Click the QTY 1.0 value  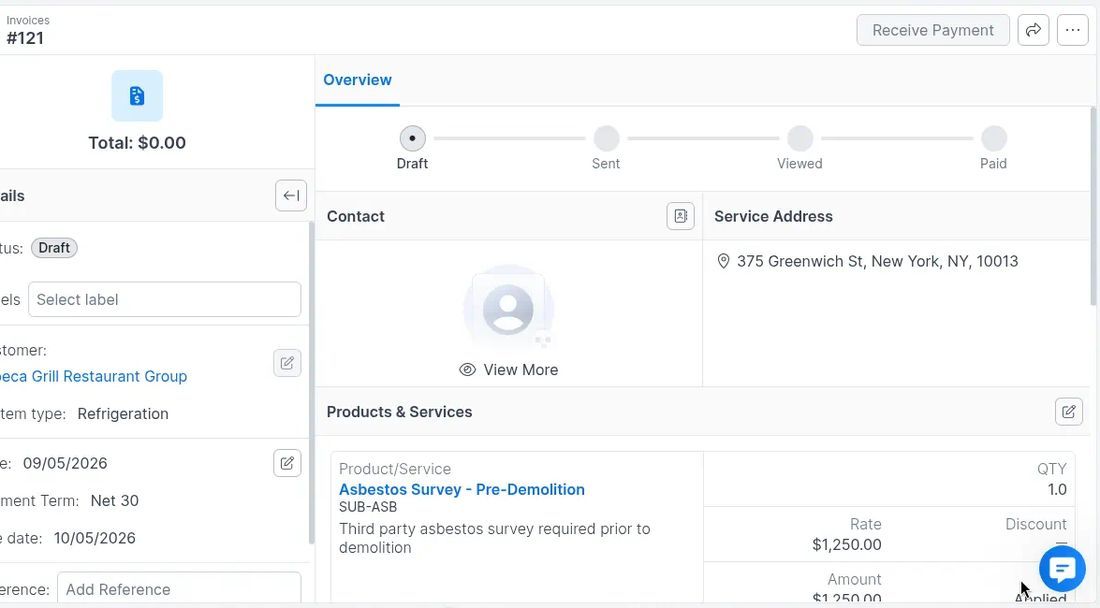1057,489
